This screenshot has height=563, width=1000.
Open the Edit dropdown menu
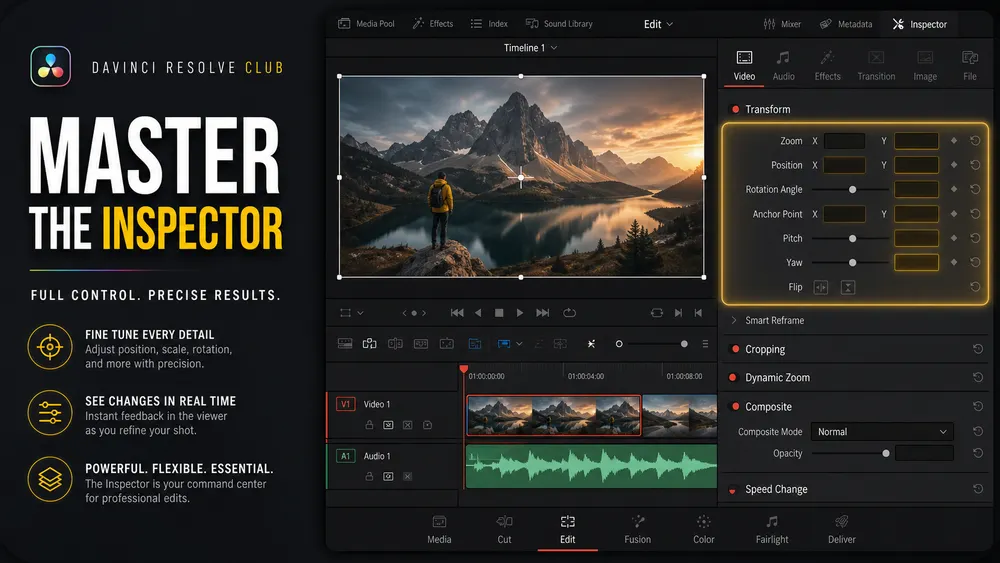tap(658, 24)
